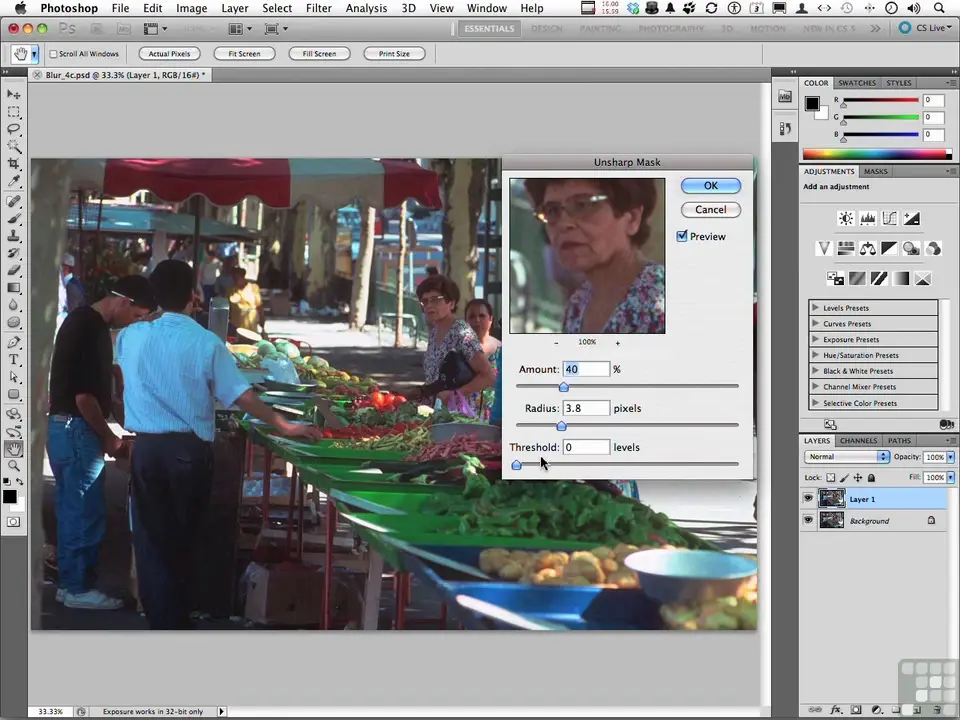Viewport: 960px width, 720px height.
Task: Select the Crop tool in the toolbox
Action: point(14,163)
